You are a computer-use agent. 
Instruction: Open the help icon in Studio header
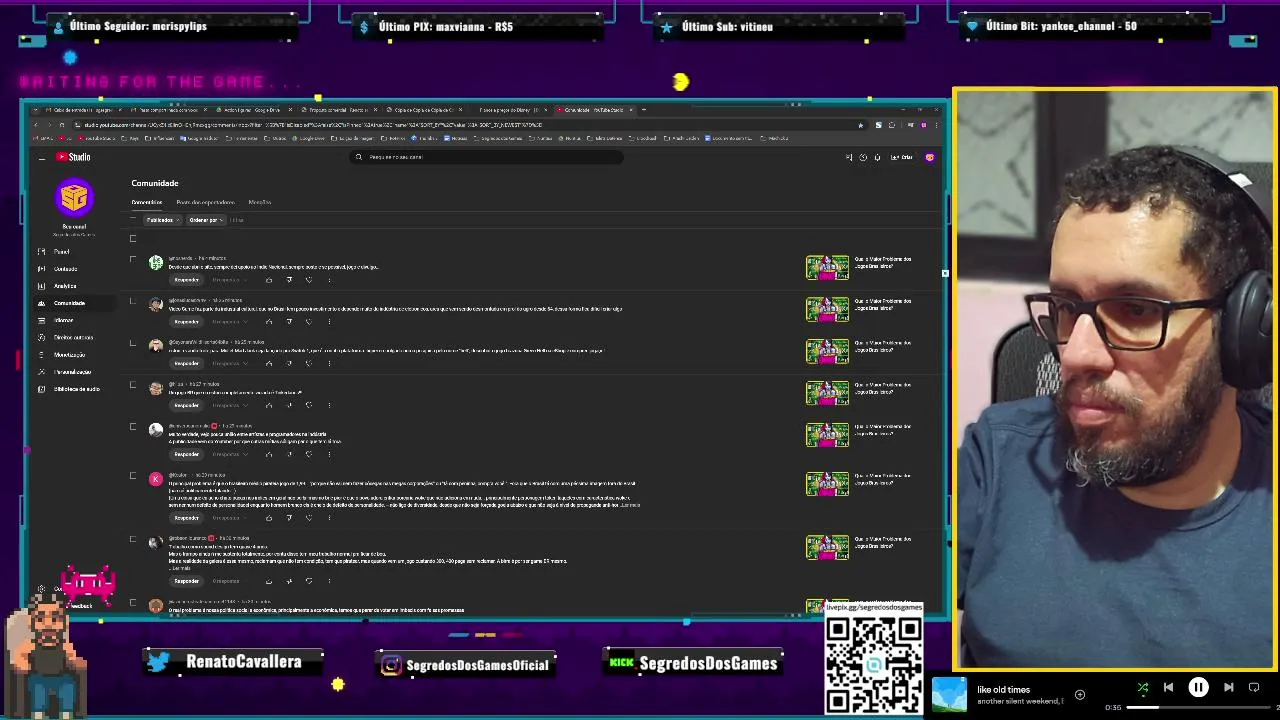(863, 157)
